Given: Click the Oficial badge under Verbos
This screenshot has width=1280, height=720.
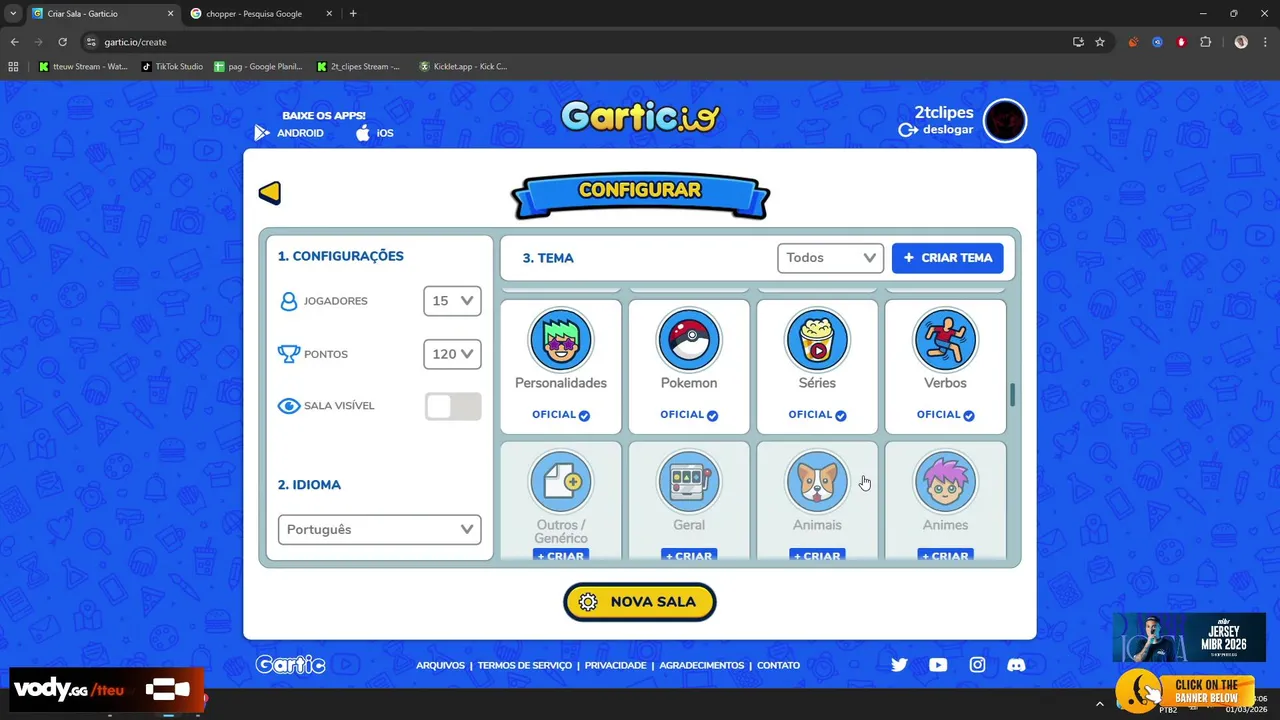Looking at the screenshot, I should pyautogui.click(x=945, y=415).
